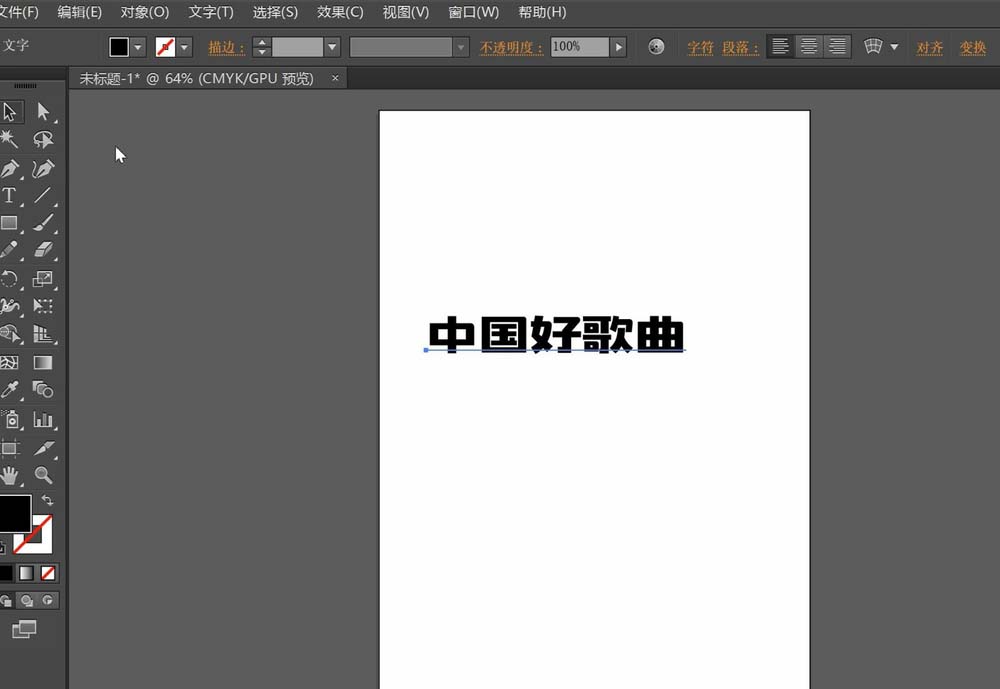1000x689 pixels.
Task: Set paint mode to None
Action: [48, 573]
